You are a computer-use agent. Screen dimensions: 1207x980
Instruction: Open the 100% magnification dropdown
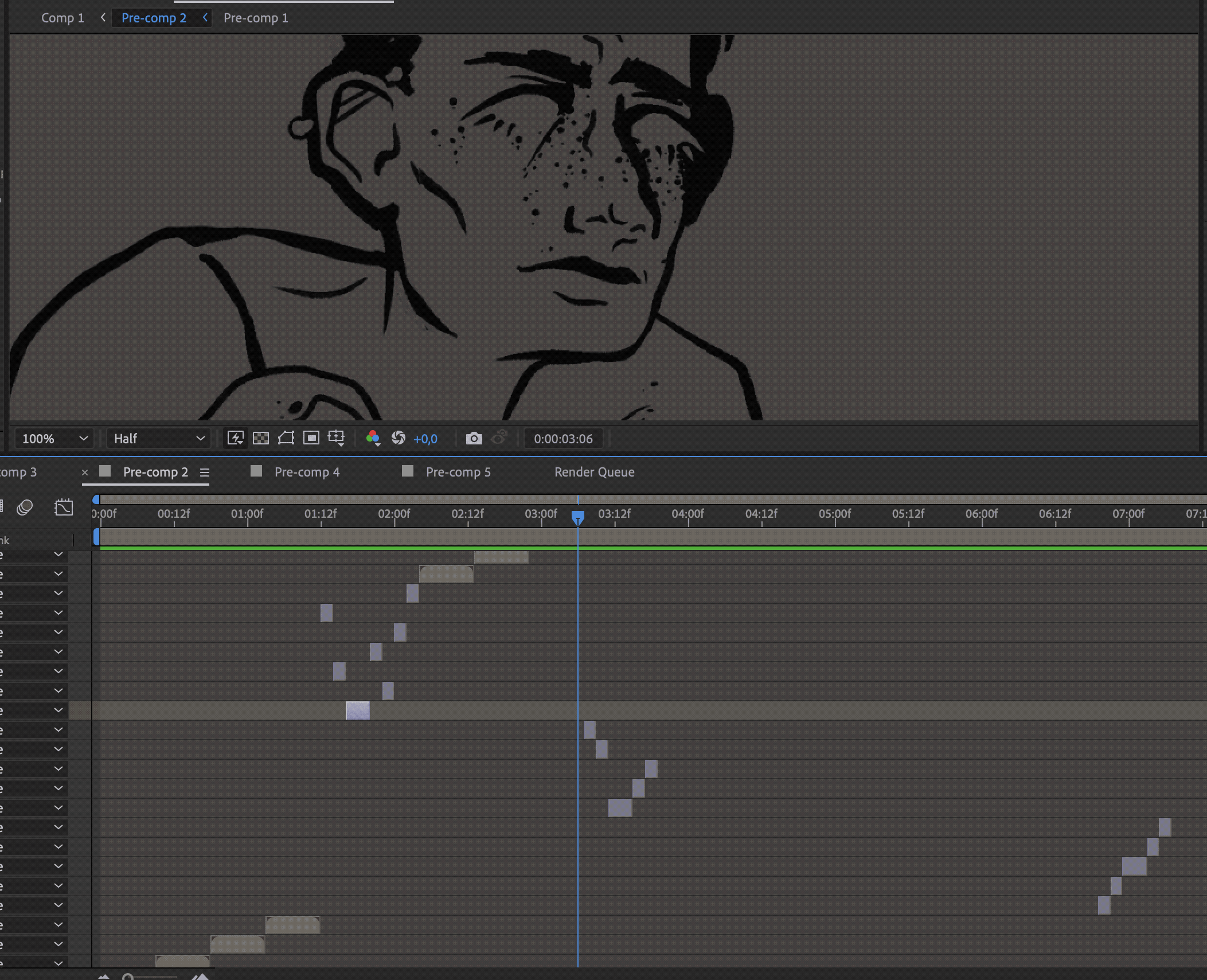click(x=54, y=439)
